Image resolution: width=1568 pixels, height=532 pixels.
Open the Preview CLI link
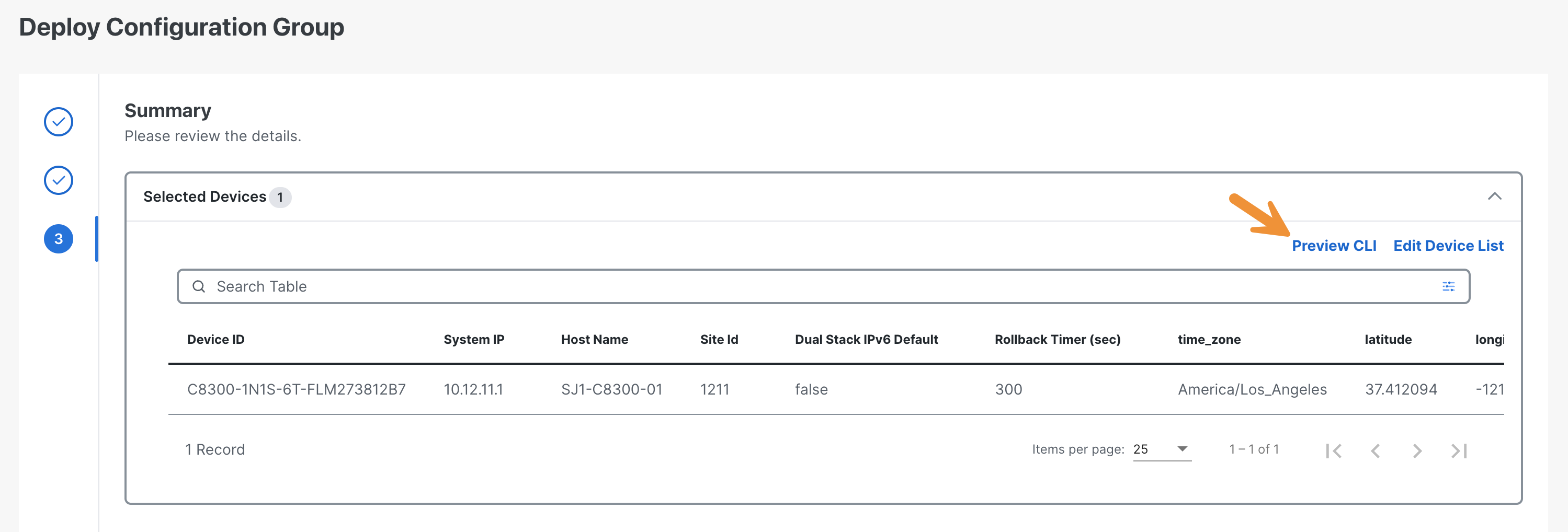1334,246
